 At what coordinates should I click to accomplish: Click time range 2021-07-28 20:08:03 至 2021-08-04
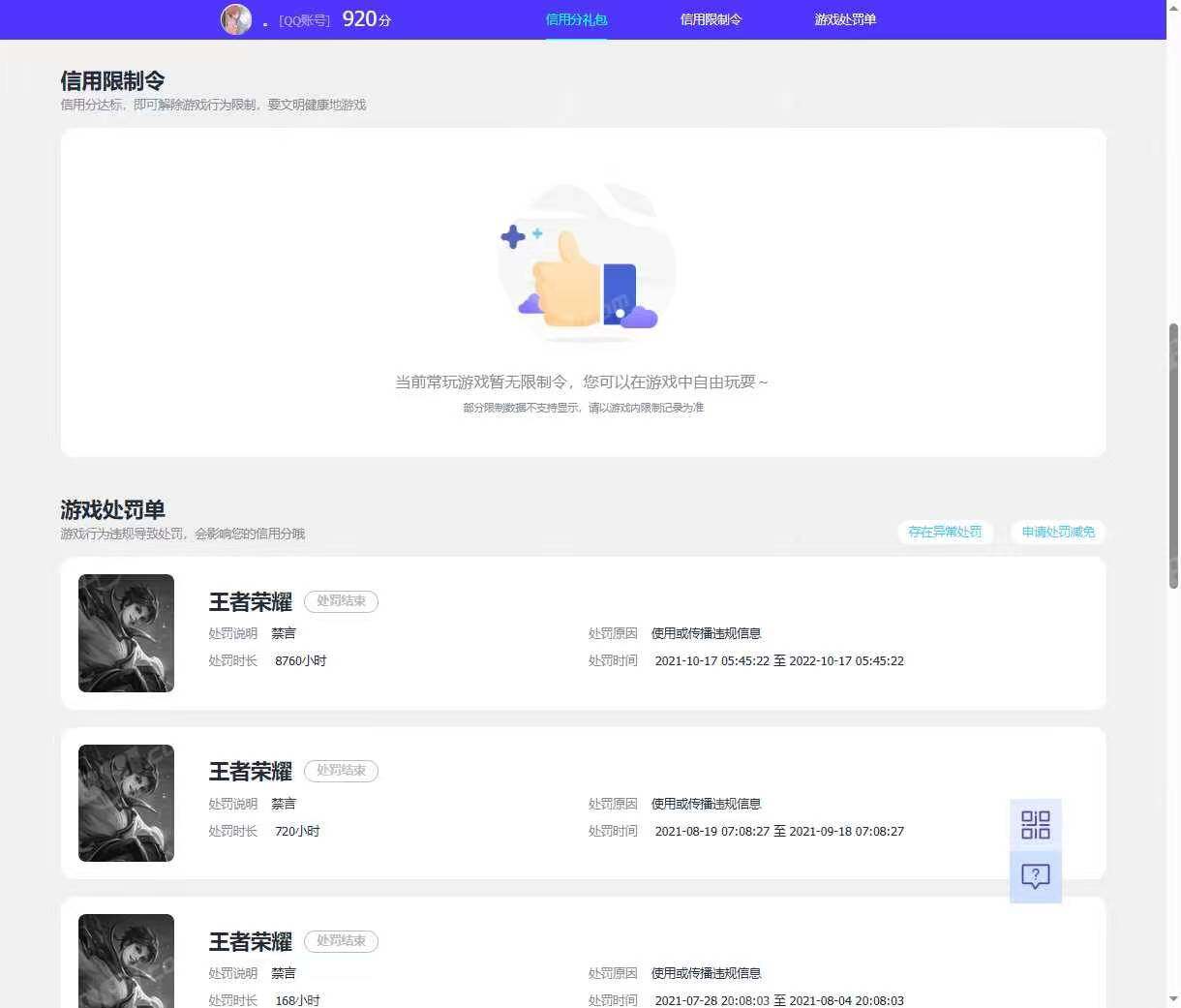click(x=779, y=1000)
